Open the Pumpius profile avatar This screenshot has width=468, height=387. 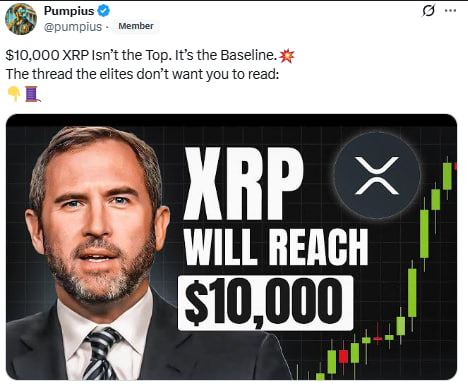21,19
